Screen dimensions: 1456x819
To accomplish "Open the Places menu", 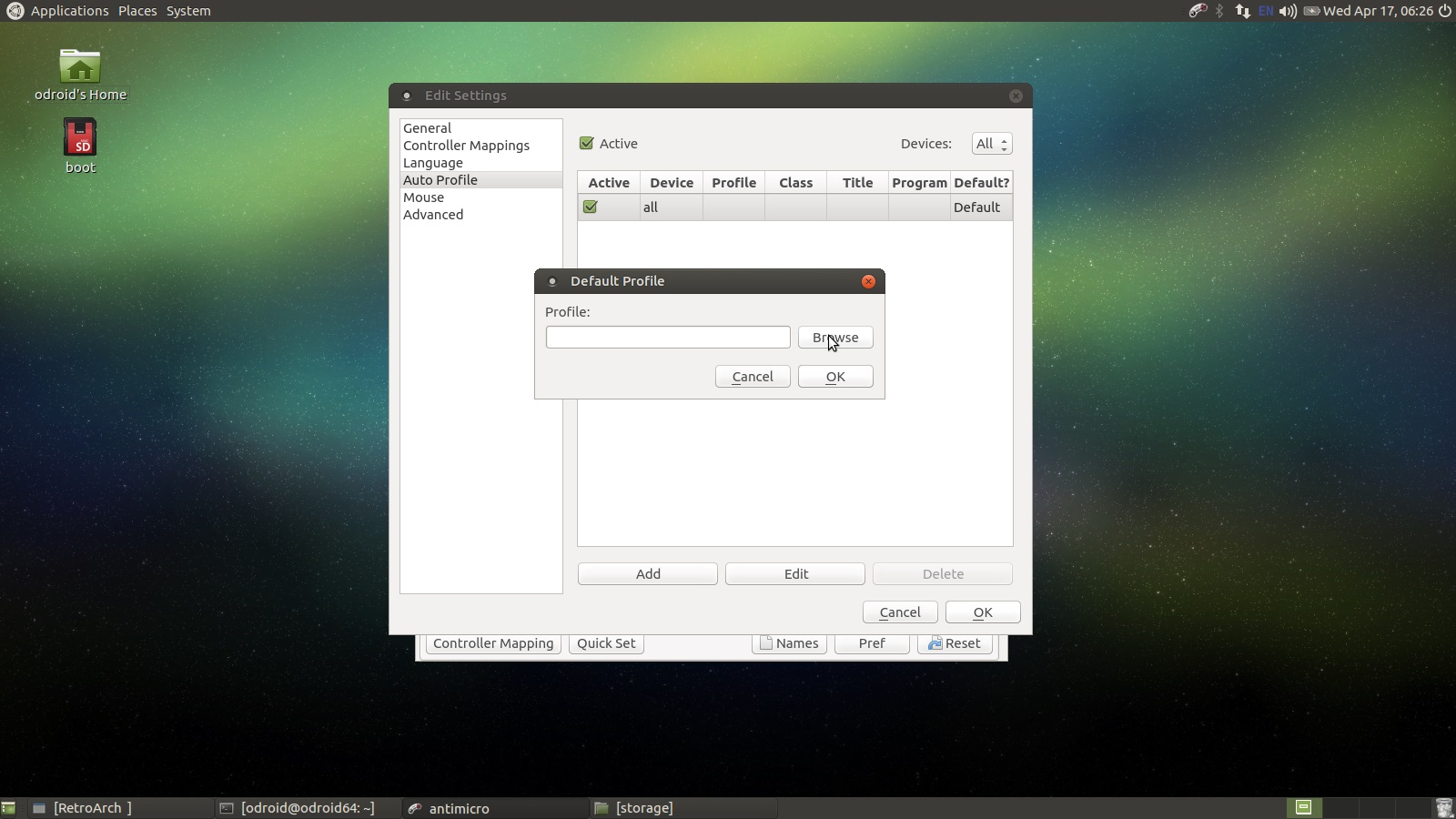I will tap(137, 11).
